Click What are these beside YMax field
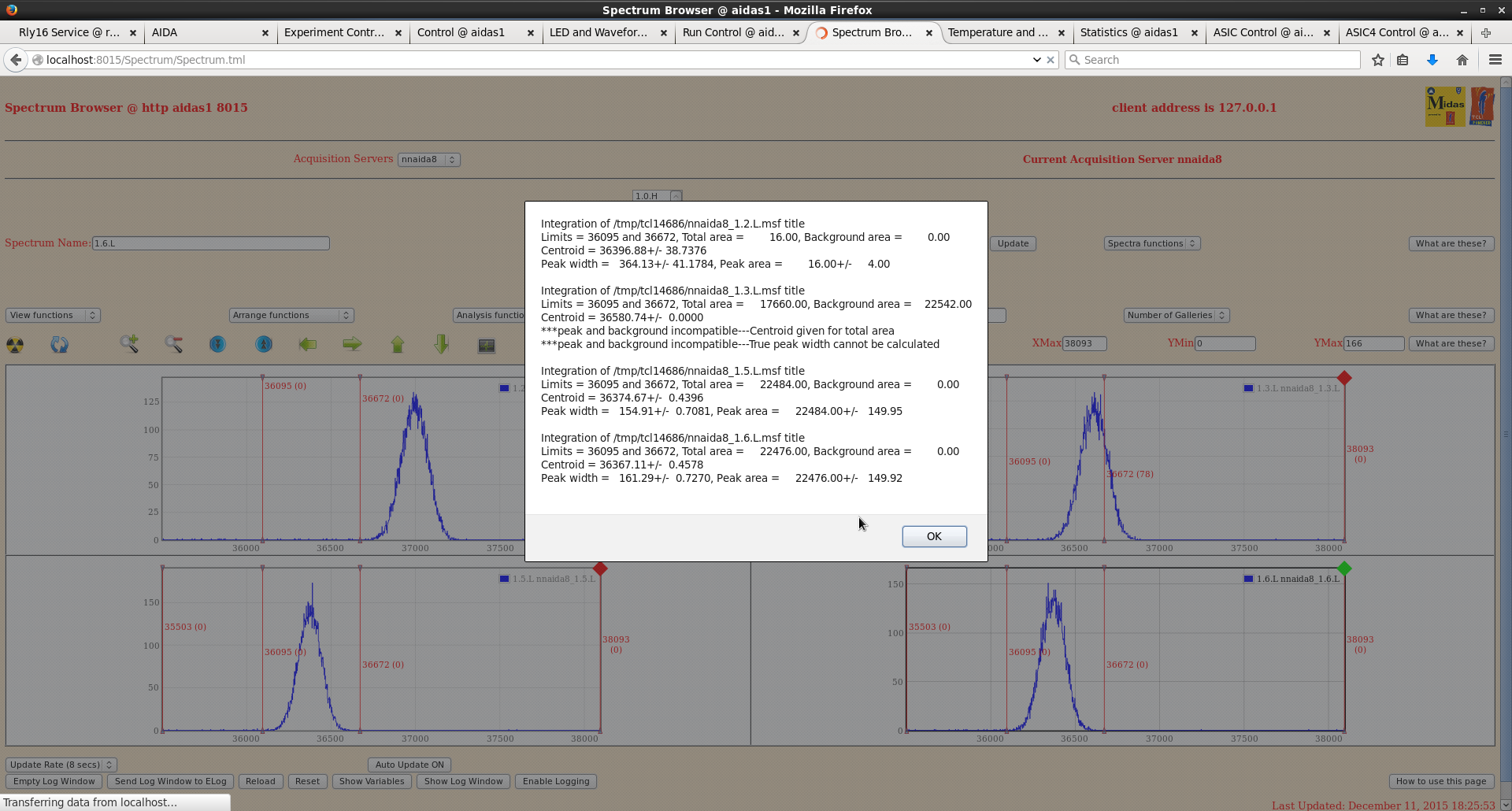This screenshot has width=1512, height=811. 1451,344
